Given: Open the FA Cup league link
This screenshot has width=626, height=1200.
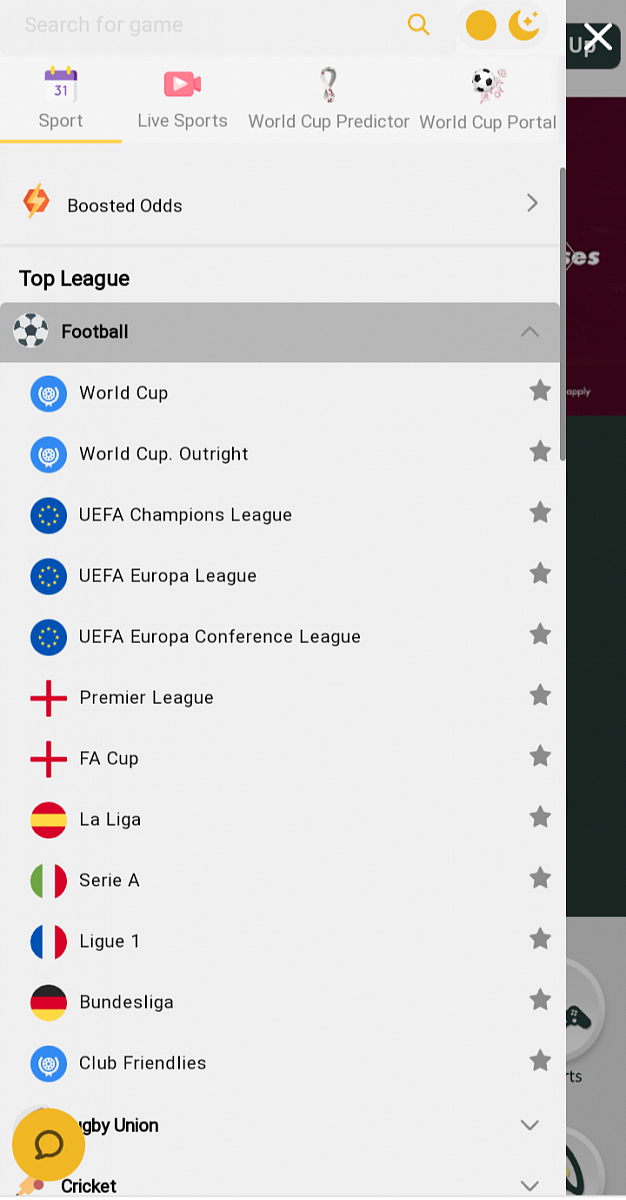Looking at the screenshot, I should pos(109,759).
